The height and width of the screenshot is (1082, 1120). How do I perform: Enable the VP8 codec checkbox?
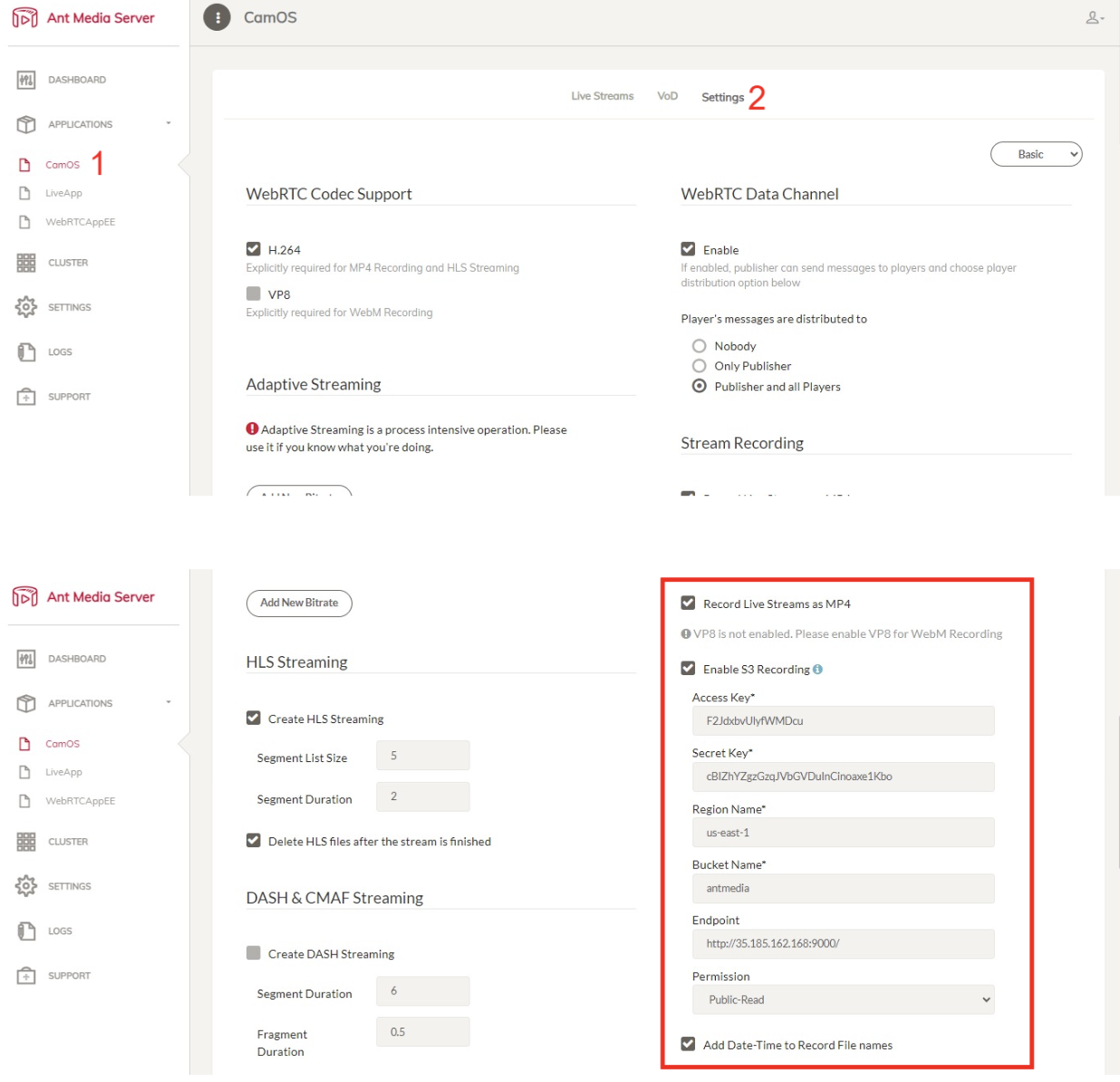coord(254,294)
